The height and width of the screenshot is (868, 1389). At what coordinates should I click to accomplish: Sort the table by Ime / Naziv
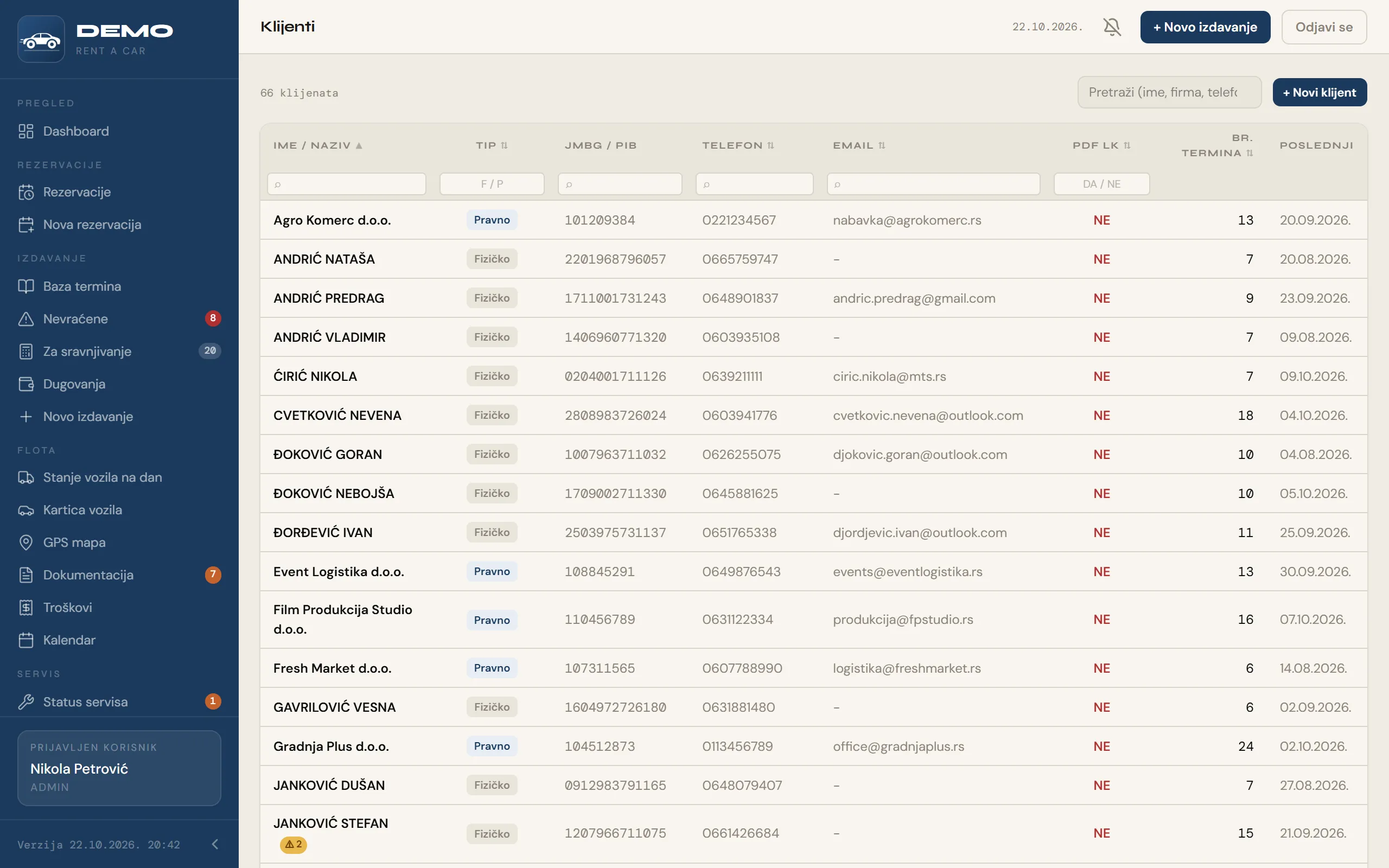click(317, 146)
